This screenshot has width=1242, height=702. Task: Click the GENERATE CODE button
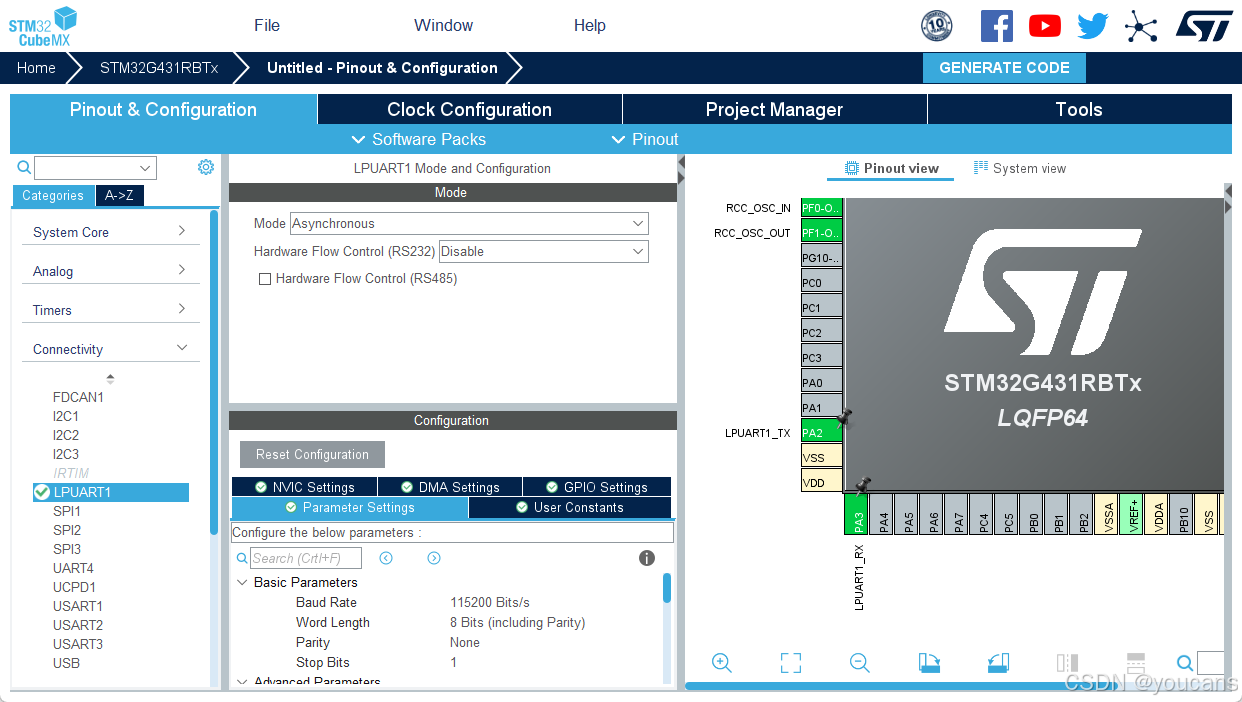pos(1004,68)
